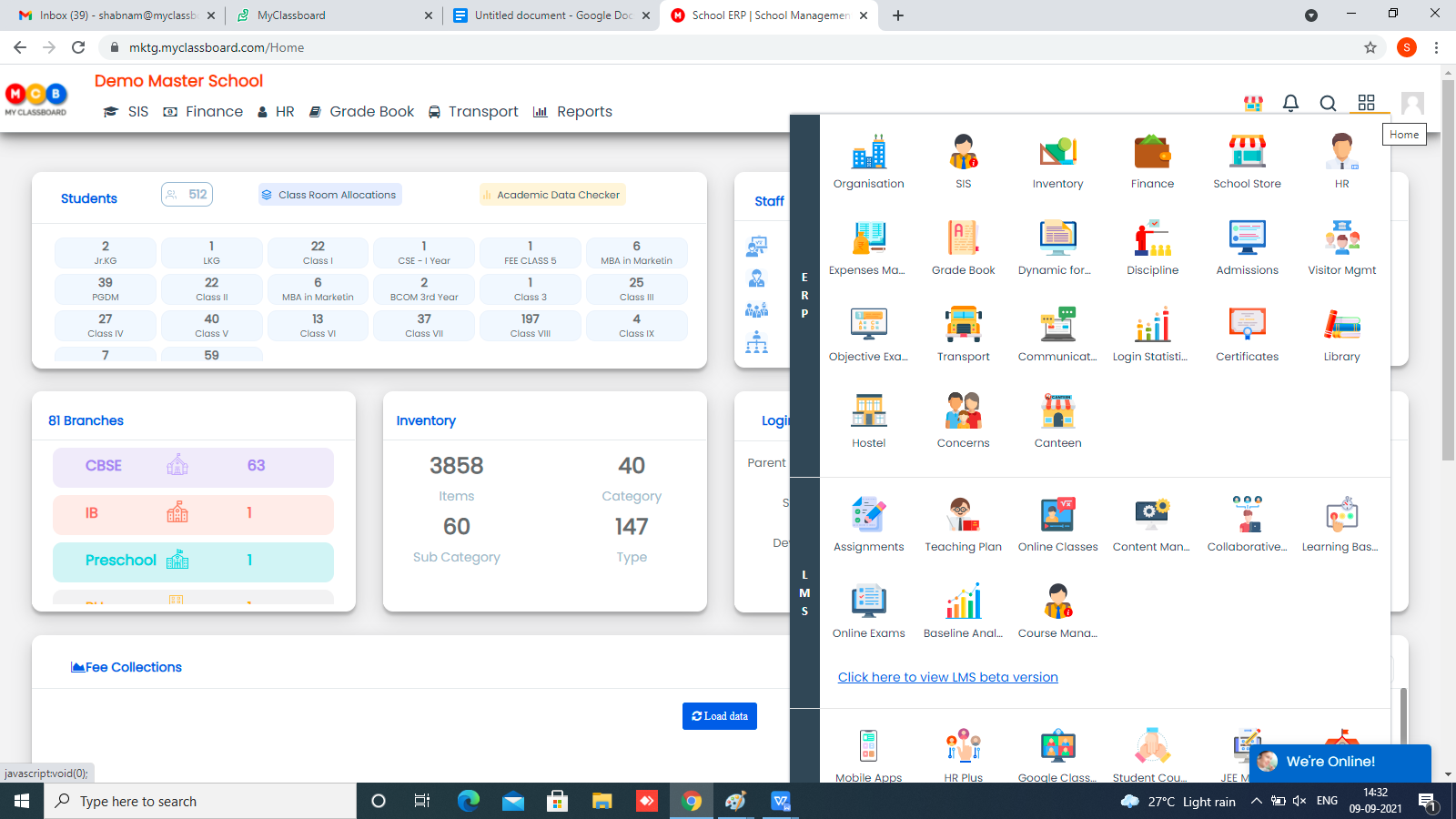Open Click here to view LMS beta version link

947,677
